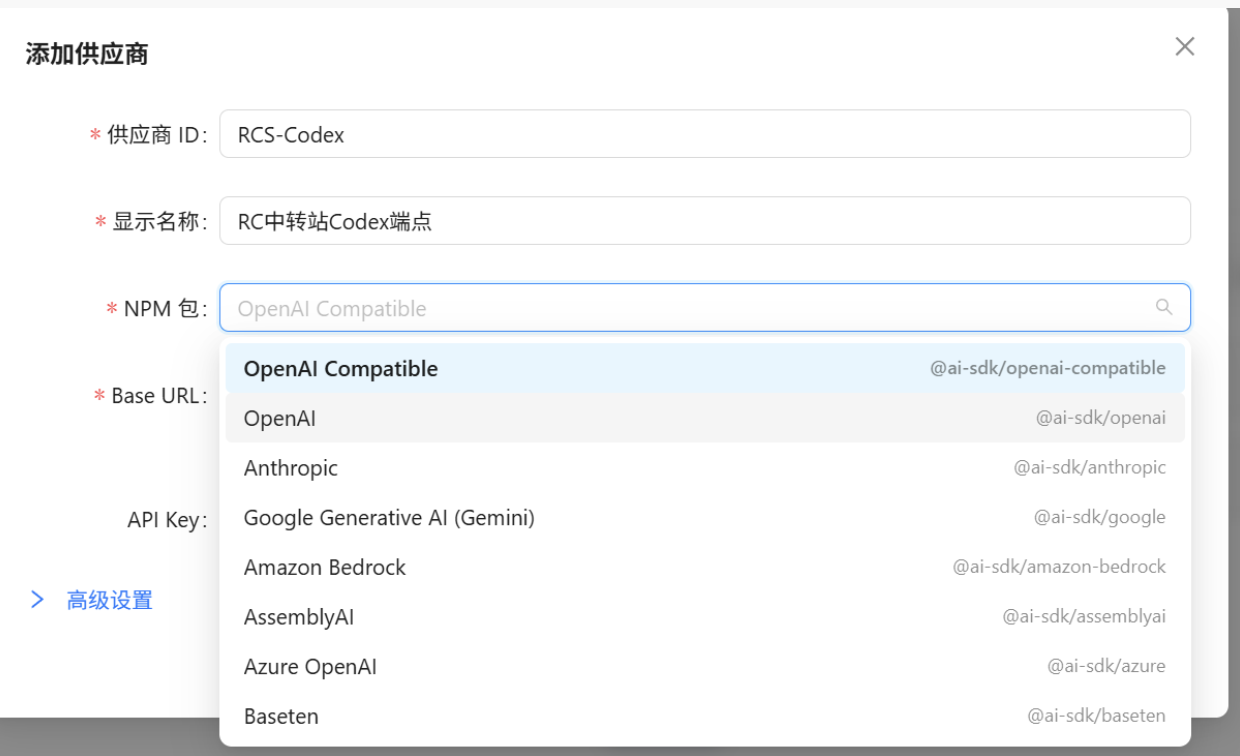1240x756 pixels.
Task: Close the 添加供应商 dialog
Action: point(1184,47)
